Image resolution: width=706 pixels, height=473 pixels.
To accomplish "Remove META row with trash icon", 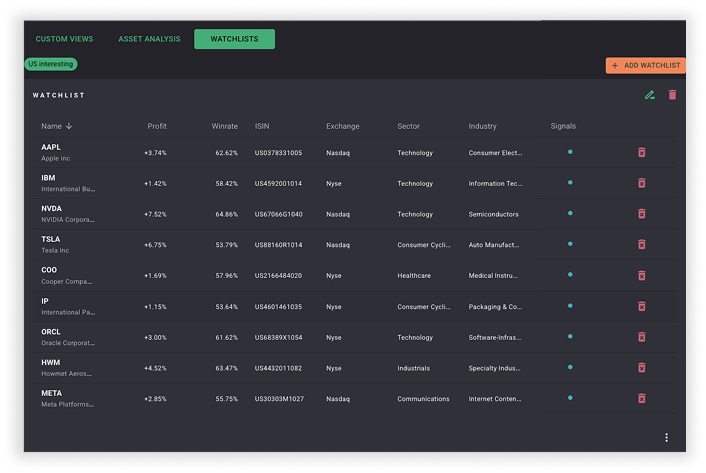I will tap(642, 398).
